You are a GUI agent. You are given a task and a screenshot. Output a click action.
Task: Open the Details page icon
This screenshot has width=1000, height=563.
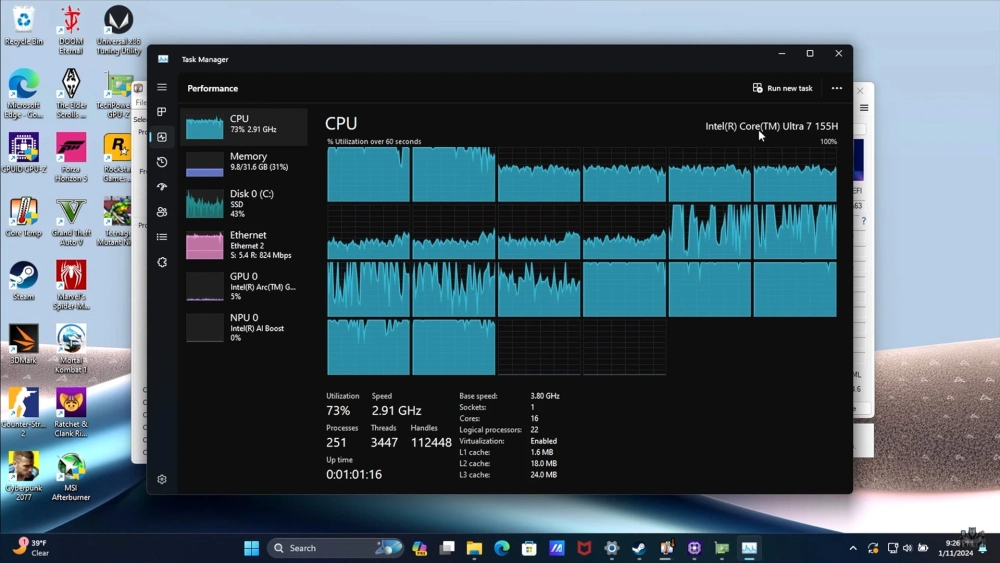pos(162,237)
